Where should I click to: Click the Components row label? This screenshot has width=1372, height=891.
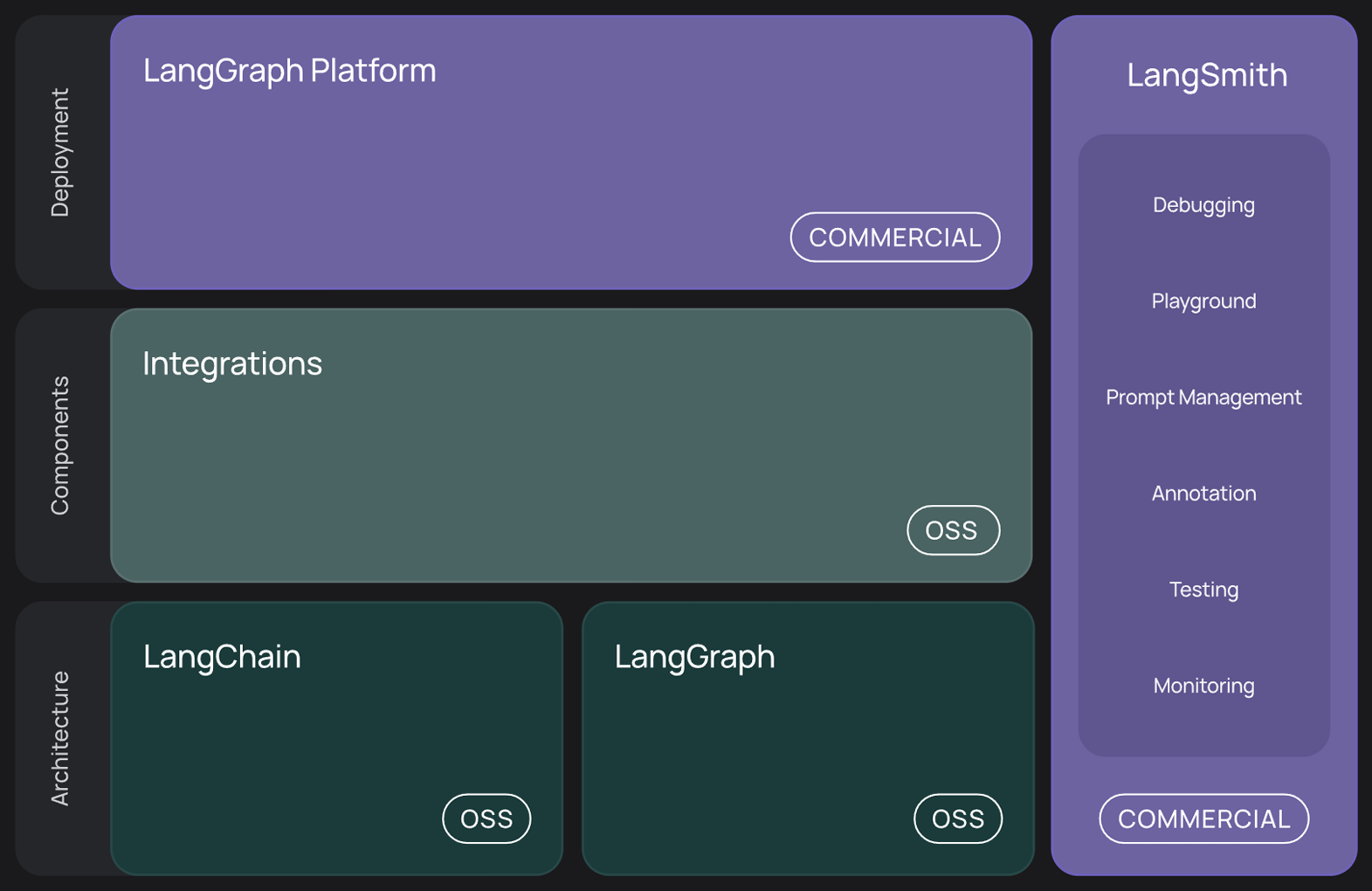pos(59,445)
